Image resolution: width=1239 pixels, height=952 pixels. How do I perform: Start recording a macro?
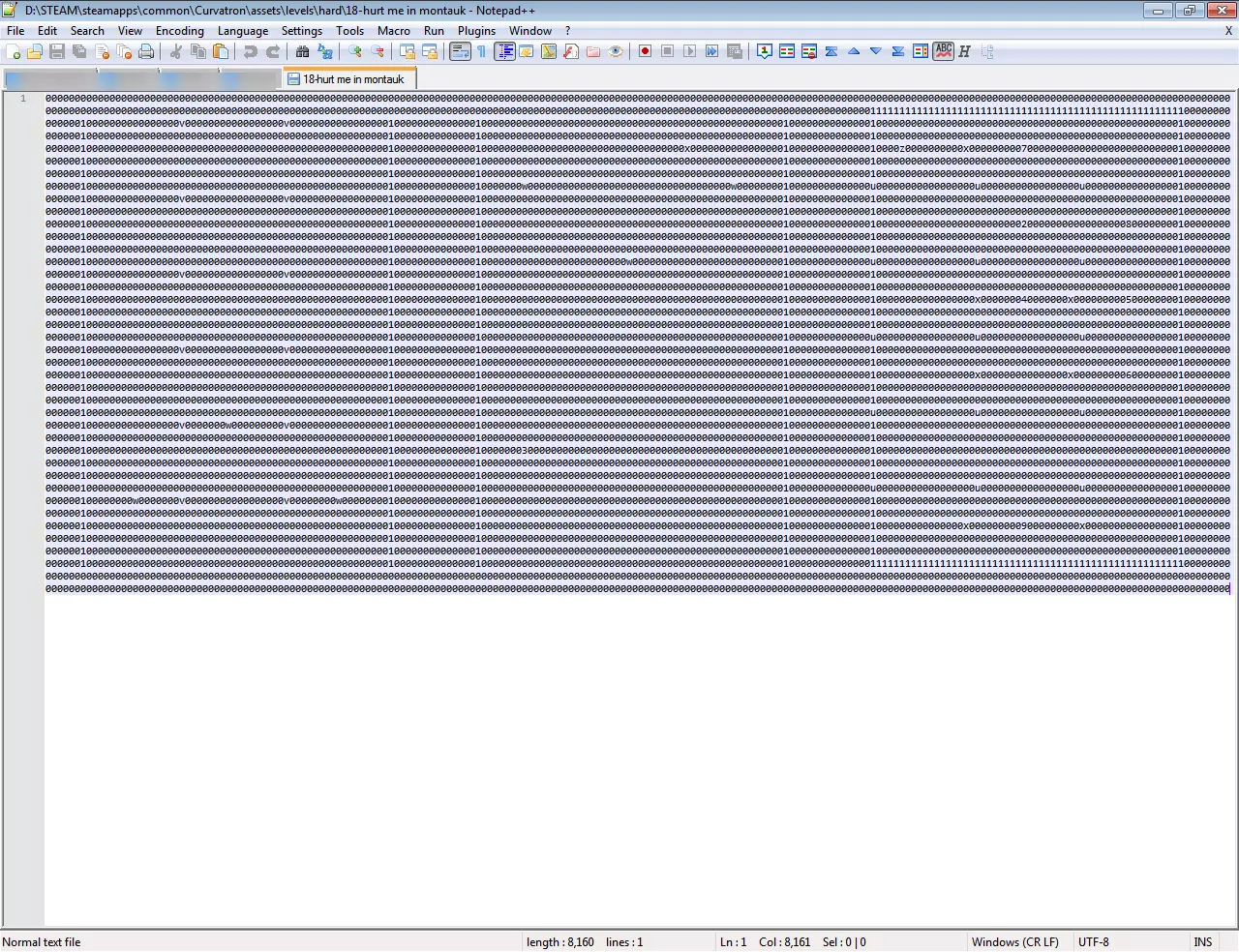(646, 51)
